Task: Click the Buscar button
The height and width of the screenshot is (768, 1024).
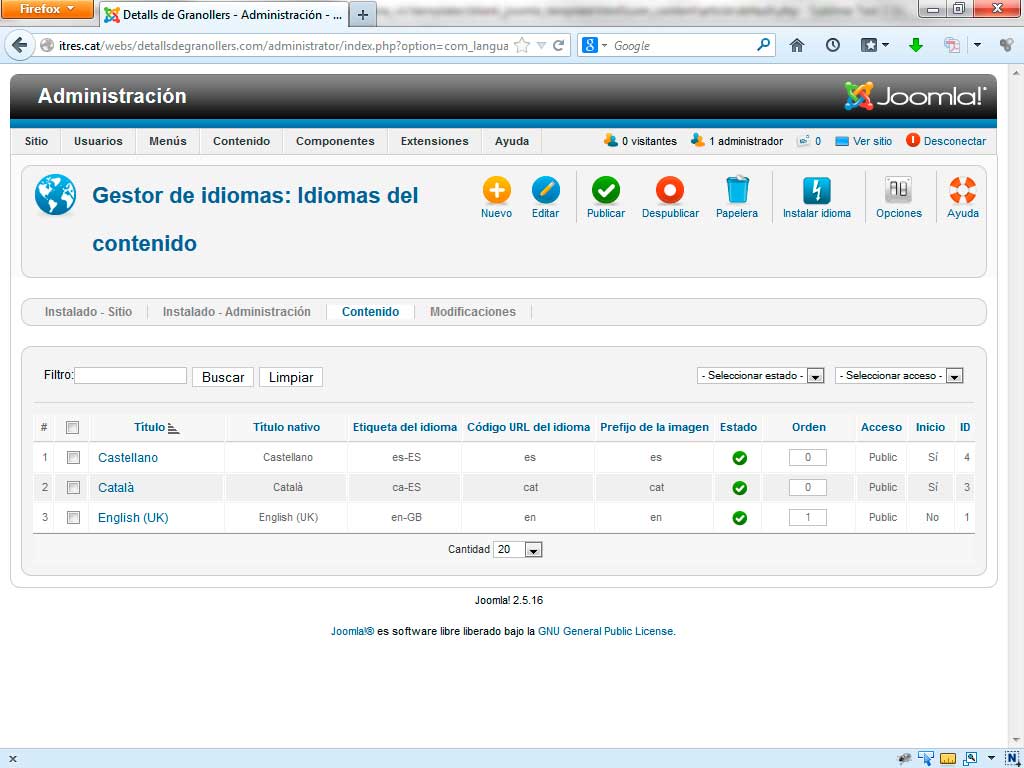Action: tap(223, 377)
